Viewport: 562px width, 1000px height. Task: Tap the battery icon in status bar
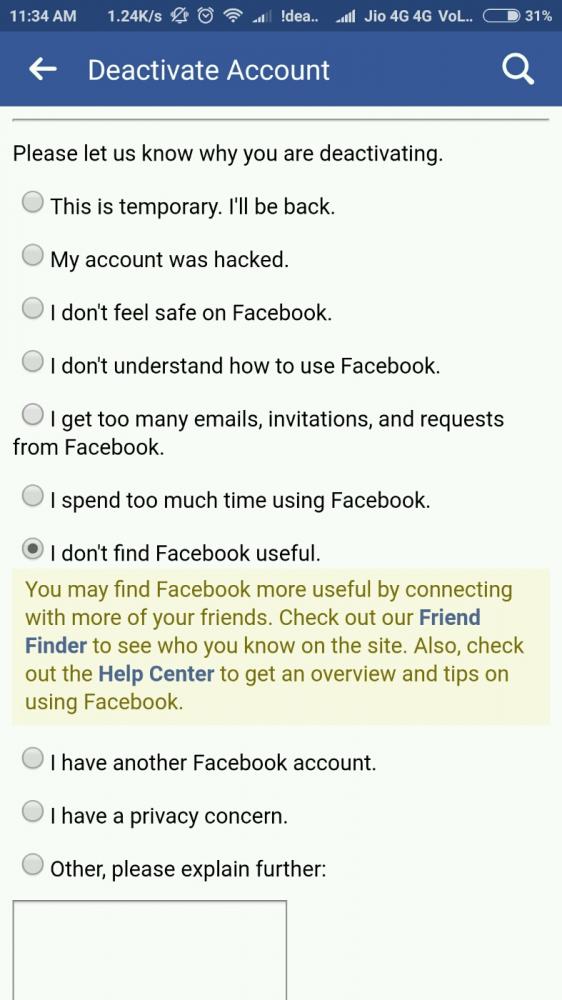(x=501, y=16)
